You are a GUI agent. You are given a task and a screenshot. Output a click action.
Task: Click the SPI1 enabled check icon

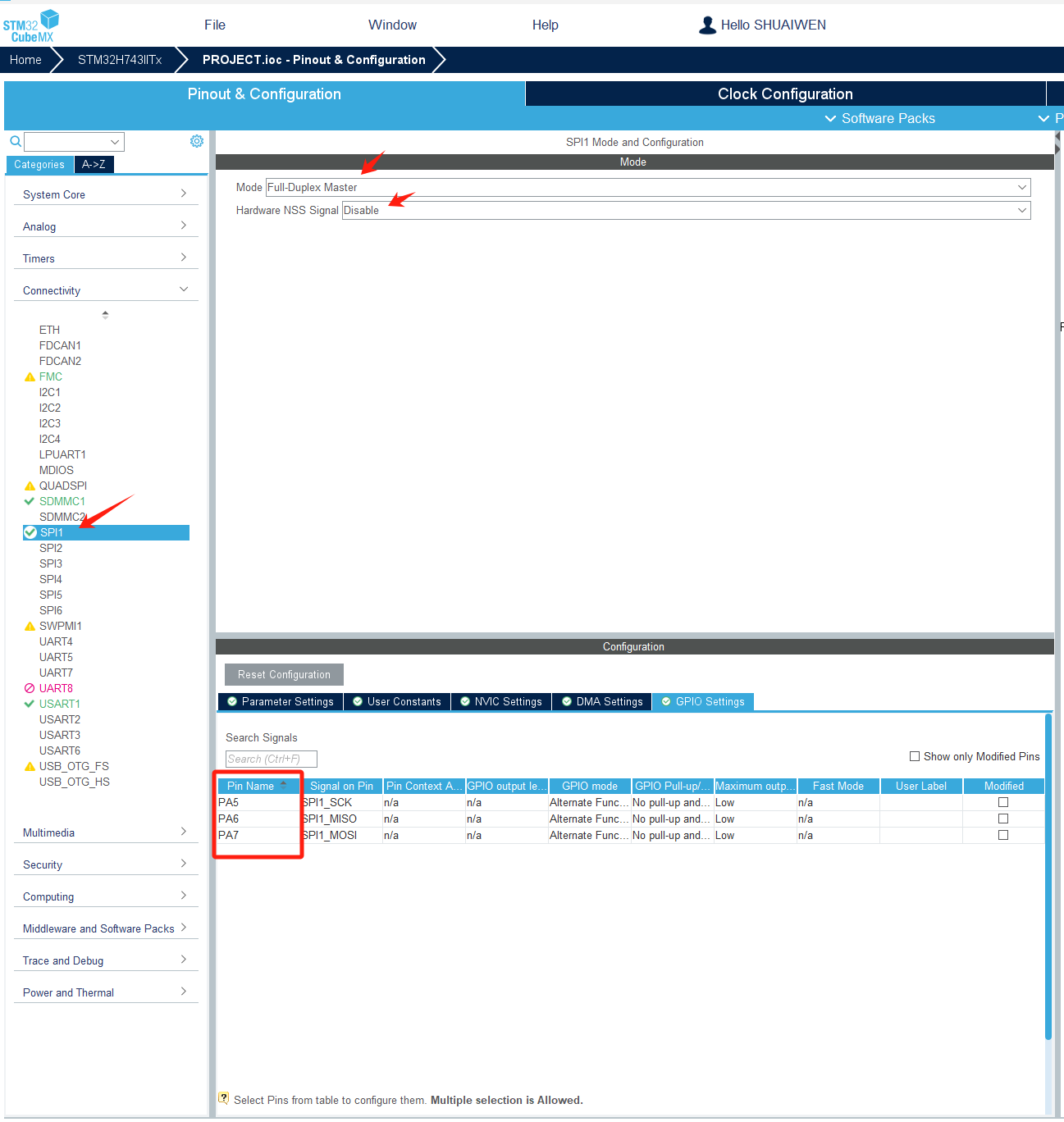pyautogui.click(x=30, y=532)
